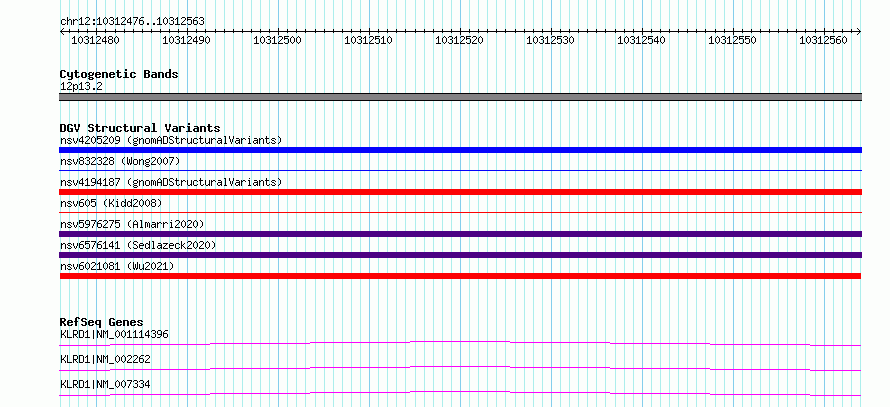The height and width of the screenshot is (407, 890).
Task: Click the chr12:10312476..10312563 region label
Action: [132, 22]
